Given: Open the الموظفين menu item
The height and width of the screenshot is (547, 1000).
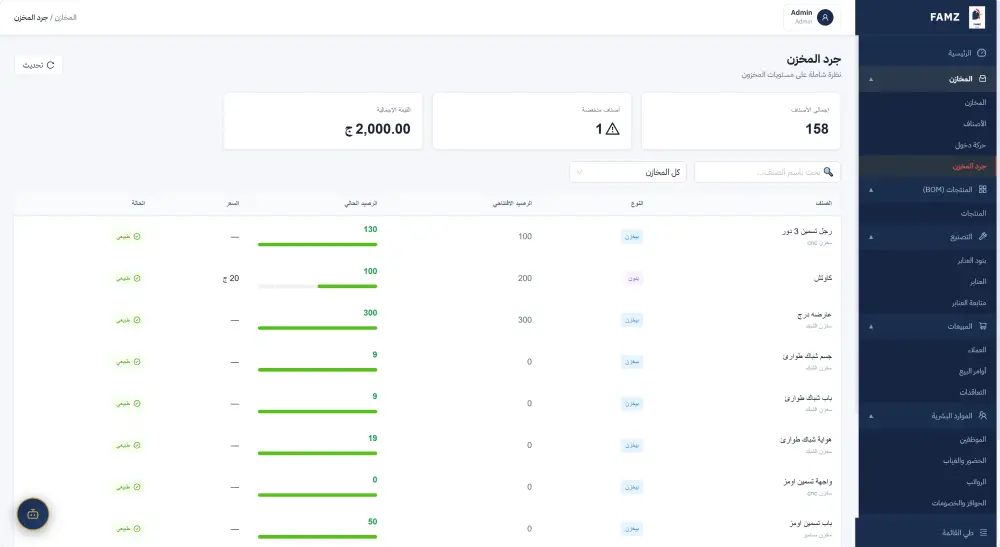Looking at the screenshot, I should coord(927,439).
